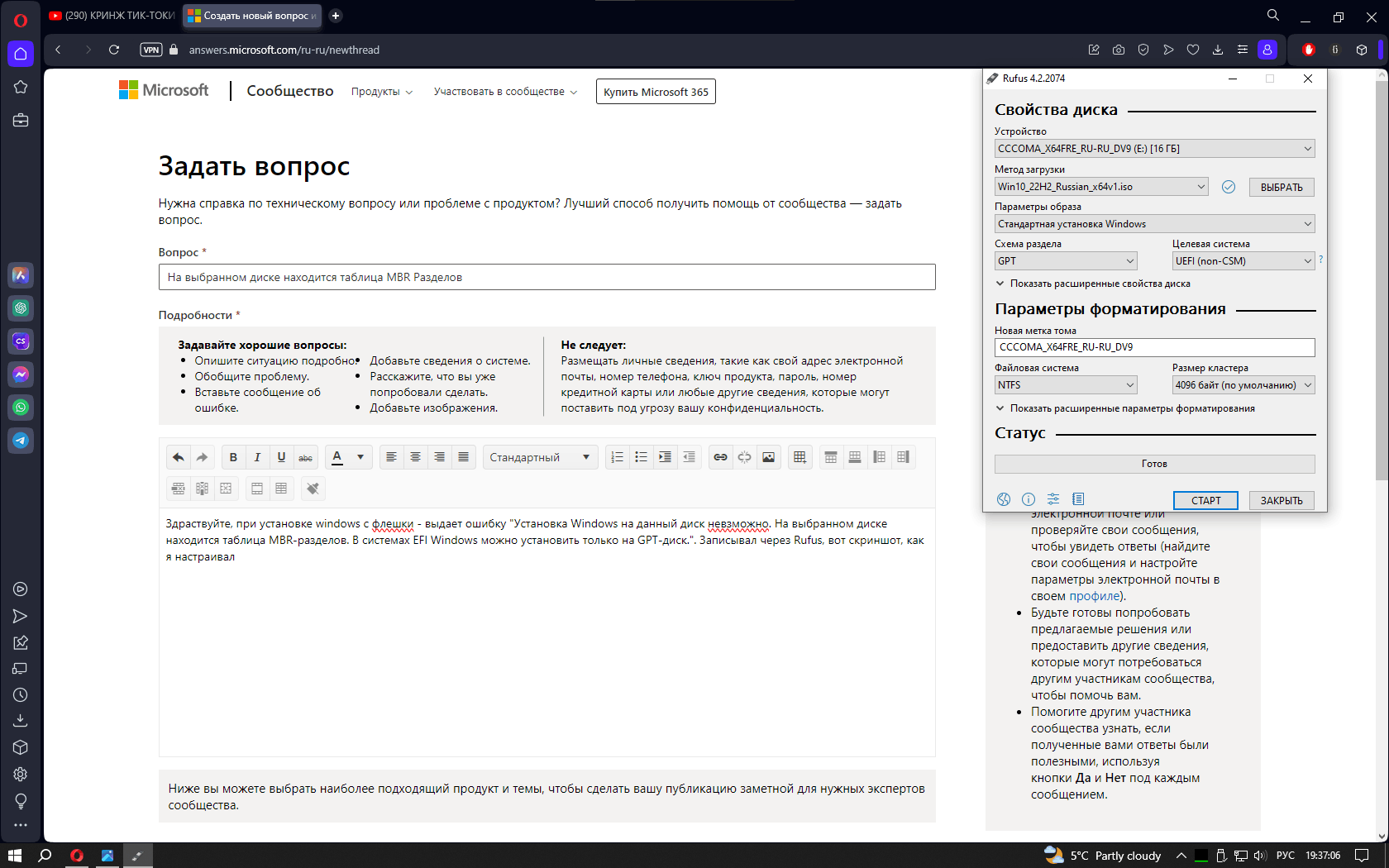Insert an image into the post
Viewport: 1389px width, 868px height.
click(769, 457)
